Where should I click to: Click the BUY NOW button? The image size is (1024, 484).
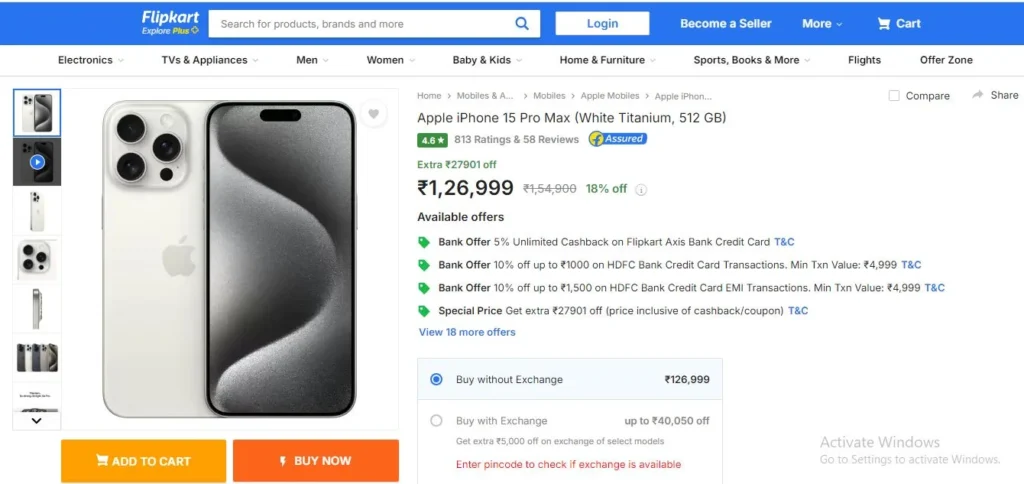pyautogui.click(x=315, y=460)
